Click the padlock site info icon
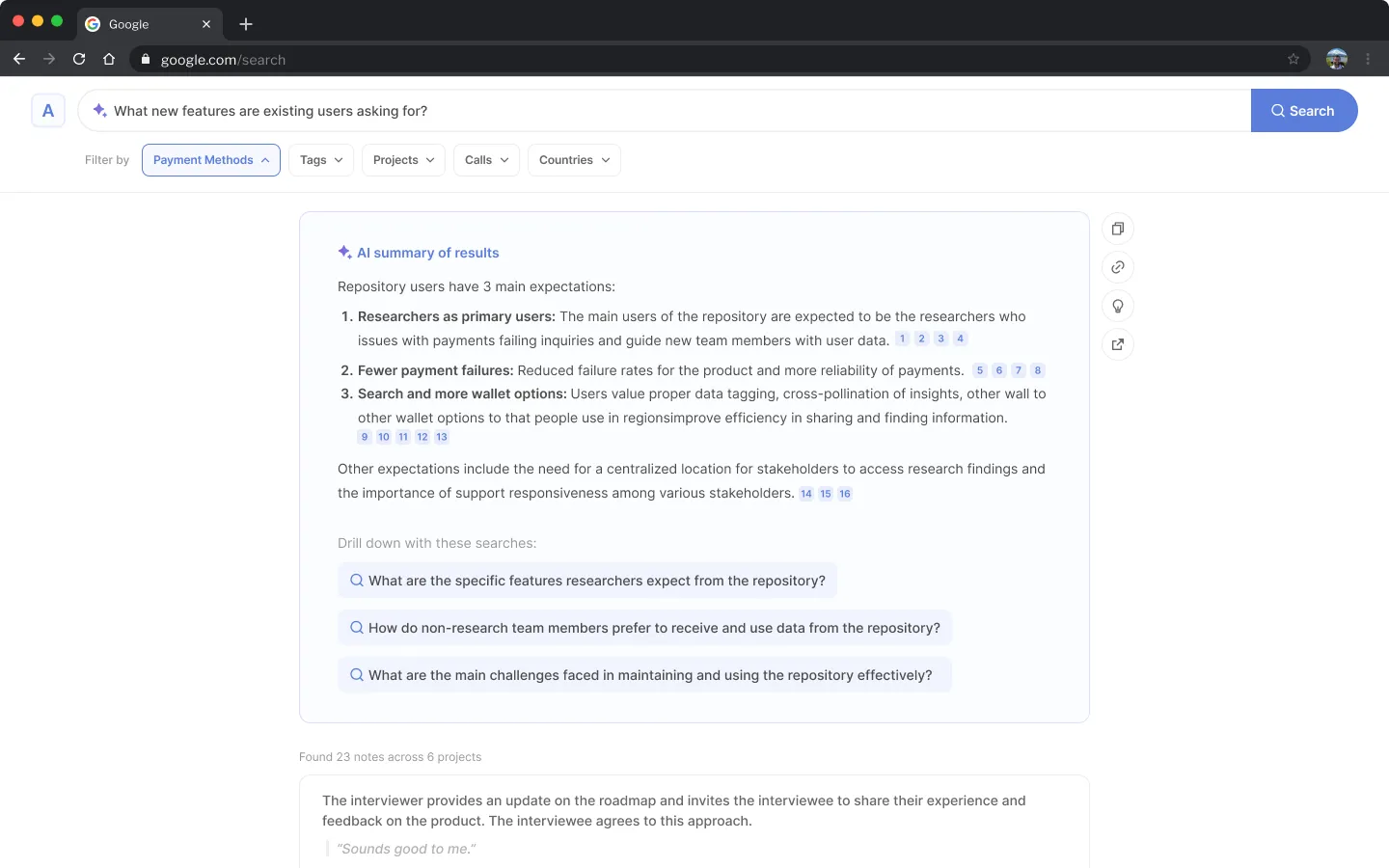This screenshot has width=1389, height=868. [146, 59]
